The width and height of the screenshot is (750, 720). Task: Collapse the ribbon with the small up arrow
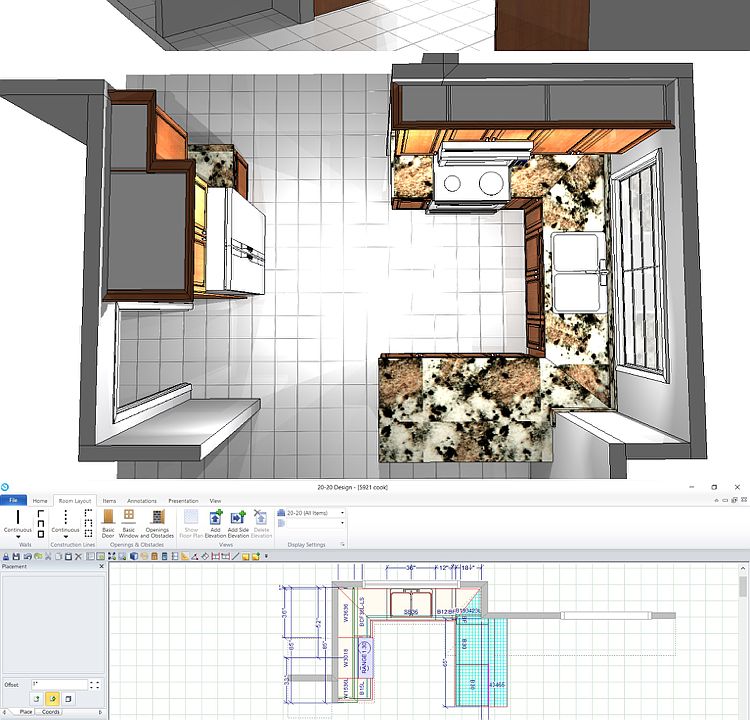coord(717,500)
